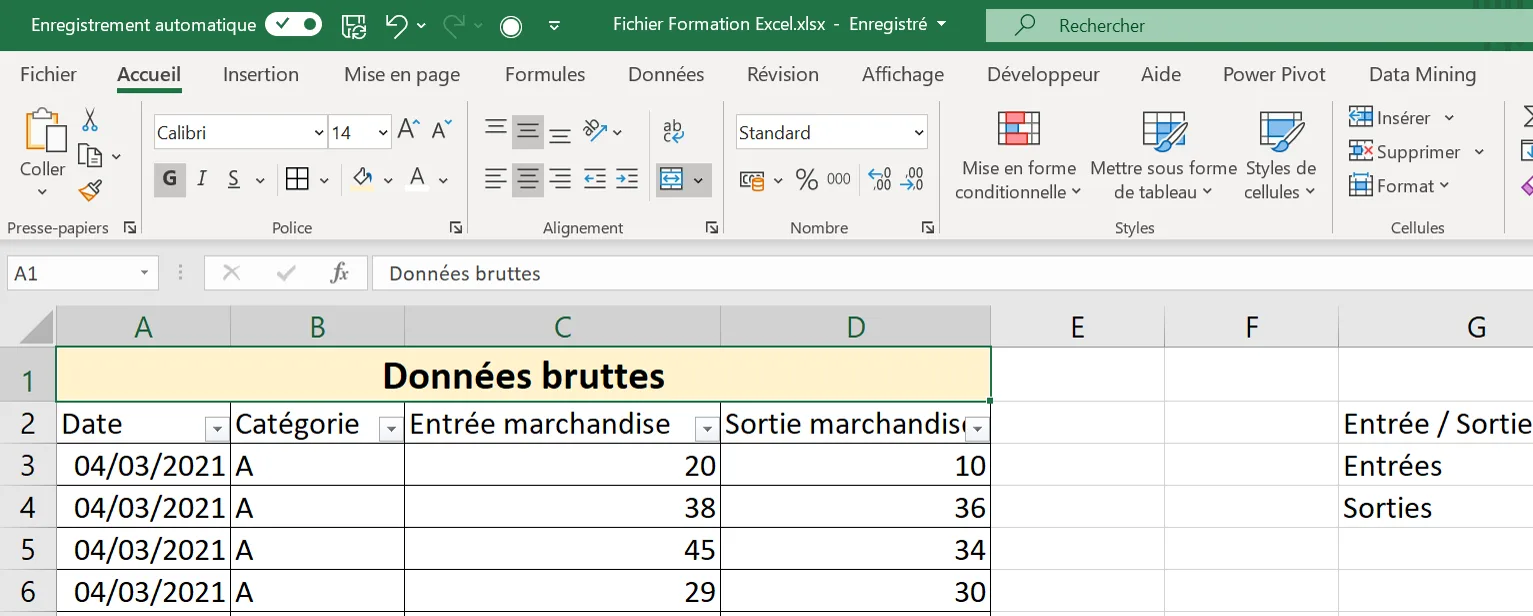Click the insert function fx icon
The image size is (1533, 616).
pyautogui.click(x=340, y=273)
